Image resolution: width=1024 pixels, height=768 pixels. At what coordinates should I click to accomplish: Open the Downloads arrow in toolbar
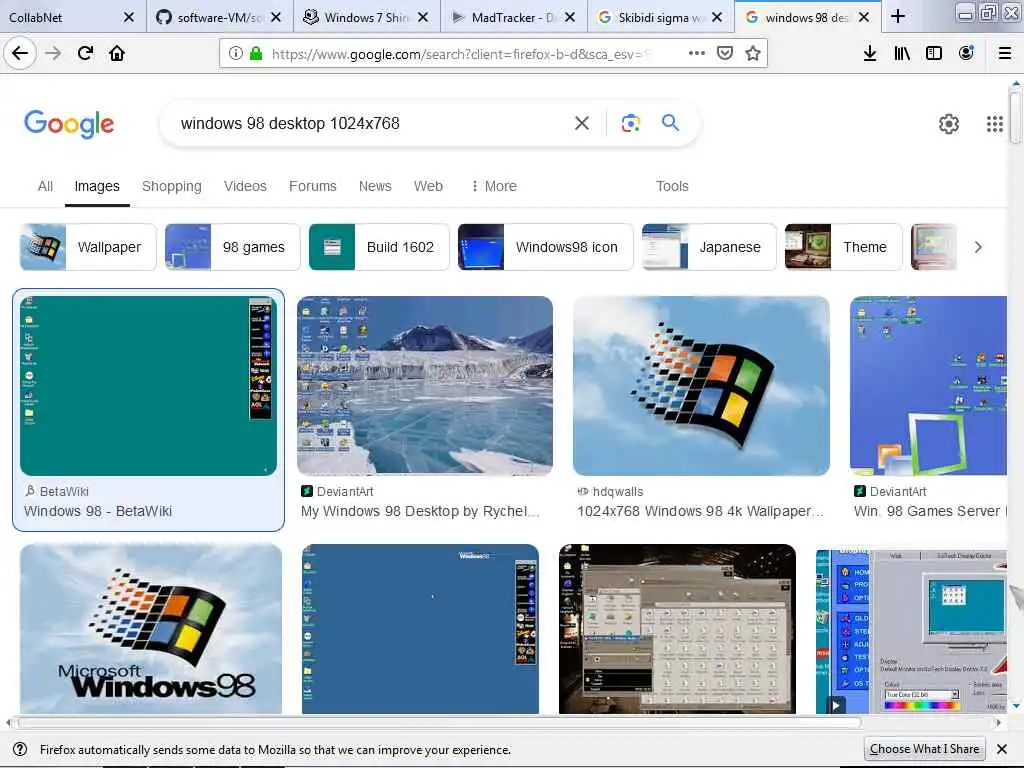[x=869, y=53]
